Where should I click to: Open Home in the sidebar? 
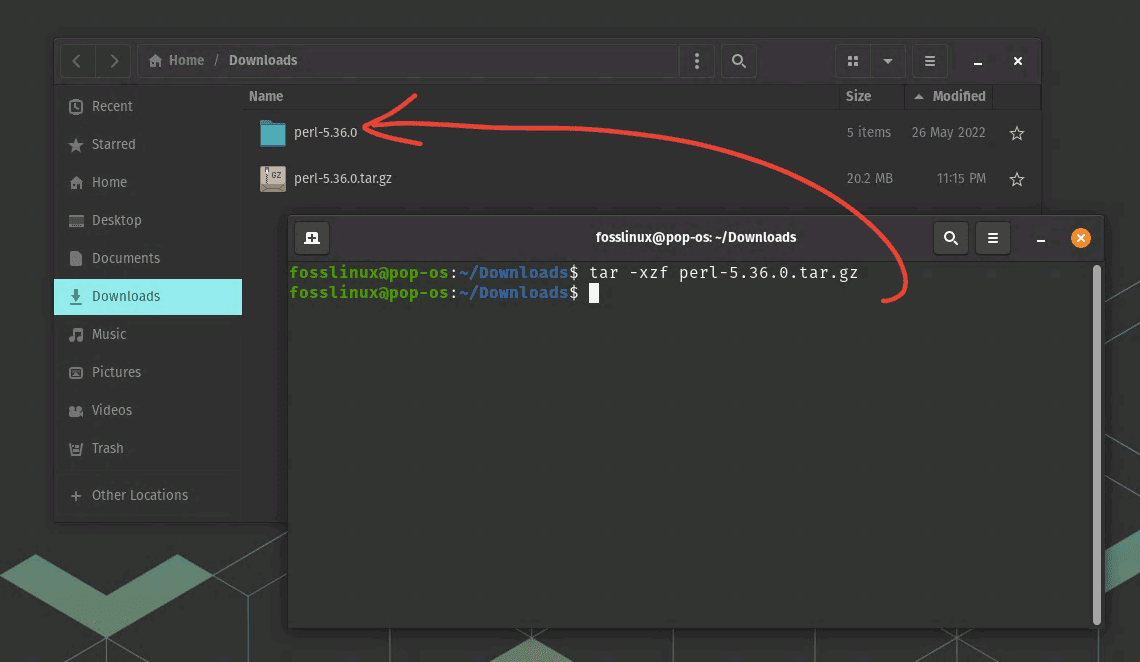148,182
